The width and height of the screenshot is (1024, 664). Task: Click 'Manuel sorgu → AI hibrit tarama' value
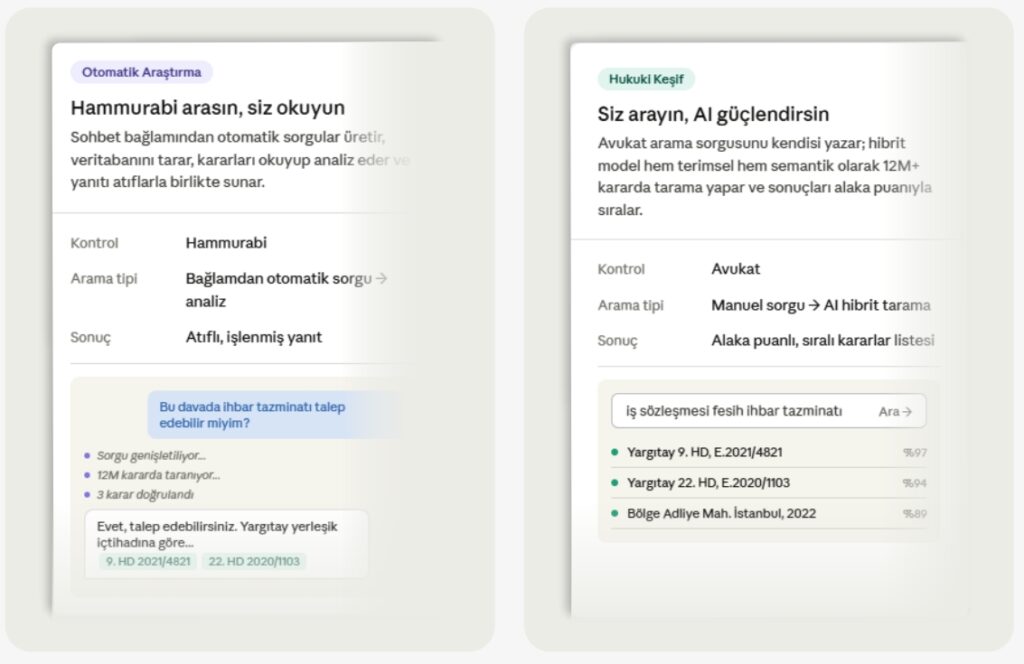[x=821, y=305]
